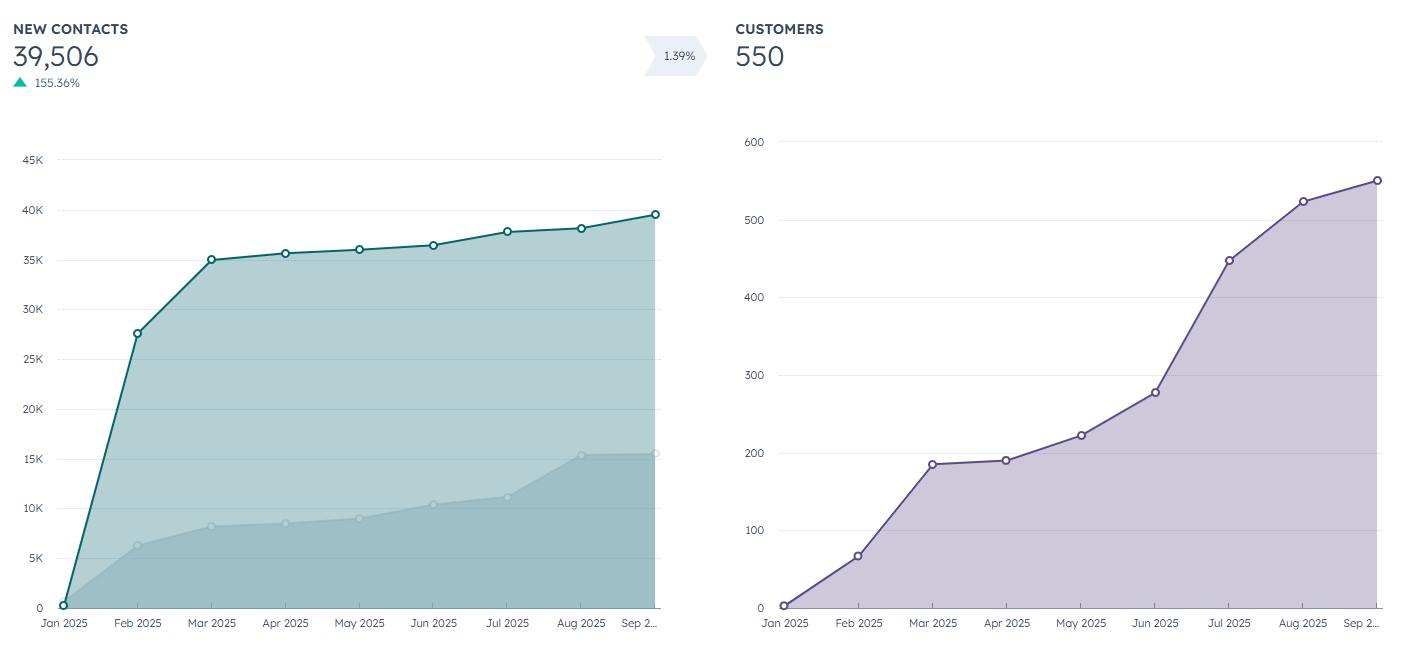1424x649 pixels.
Task: Click the final data point on Customers chart
Action: pos(1377,181)
